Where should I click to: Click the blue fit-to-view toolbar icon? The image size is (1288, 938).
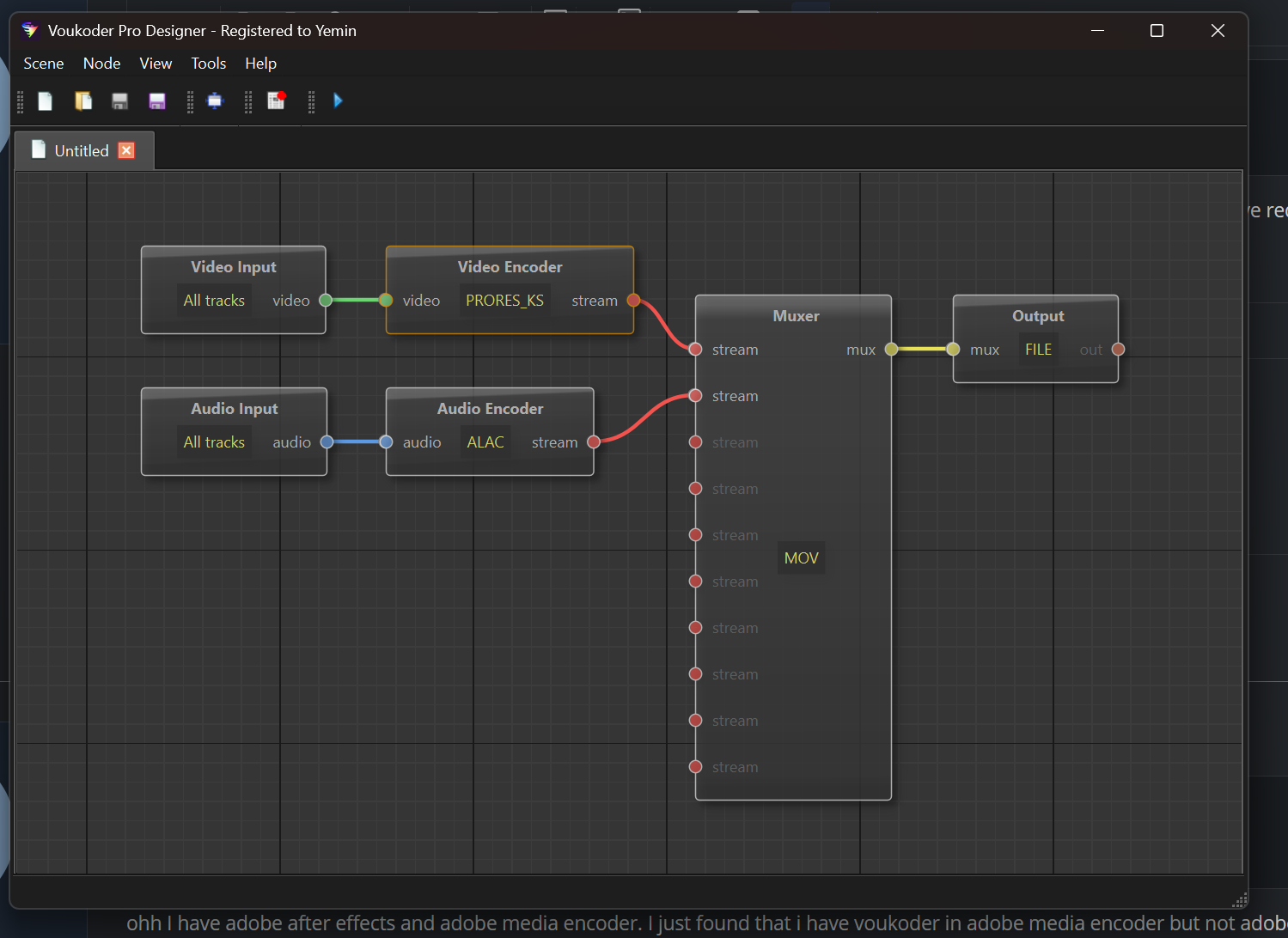(215, 101)
